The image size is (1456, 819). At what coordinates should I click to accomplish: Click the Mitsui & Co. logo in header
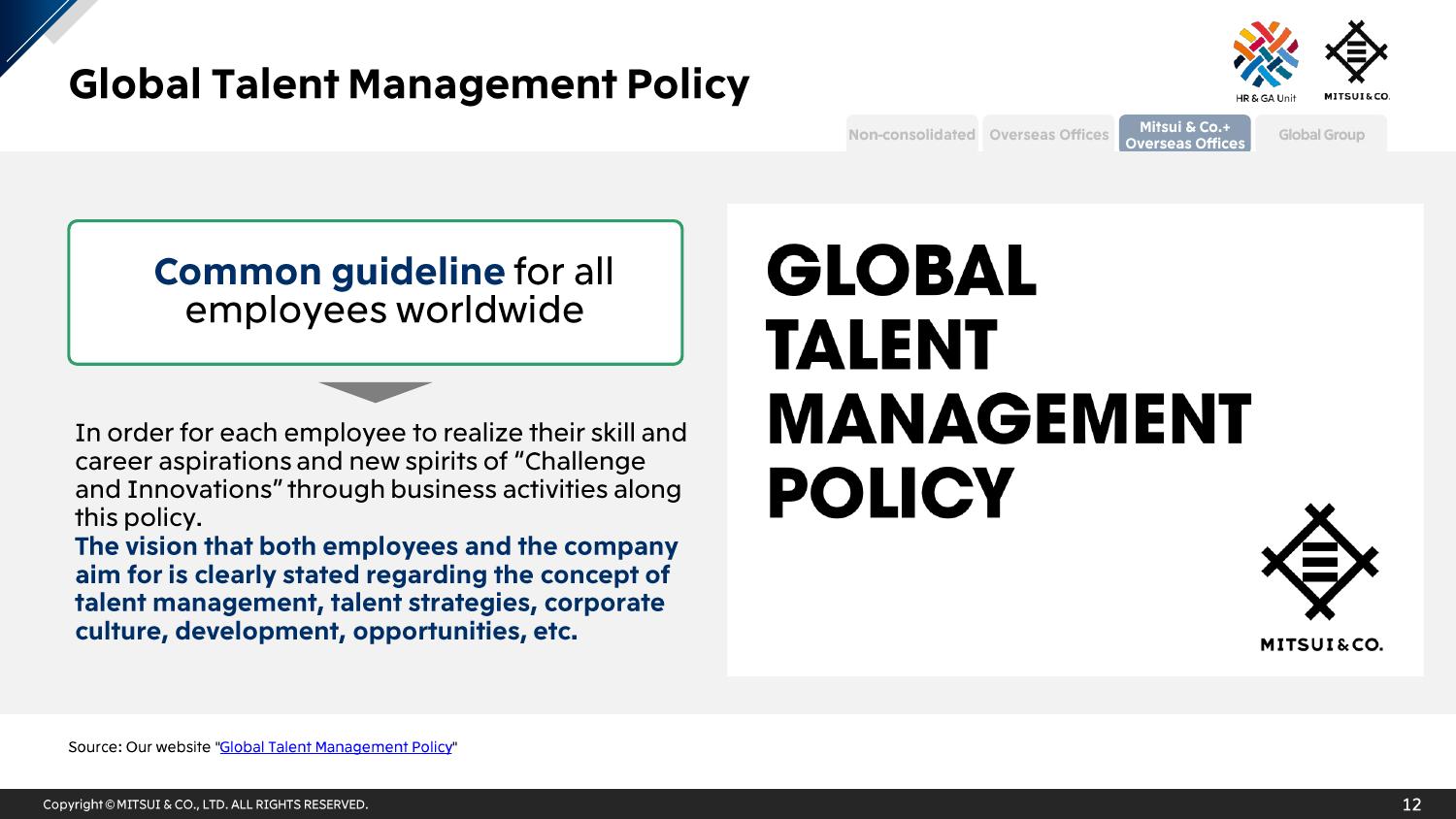tap(1356, 60)
